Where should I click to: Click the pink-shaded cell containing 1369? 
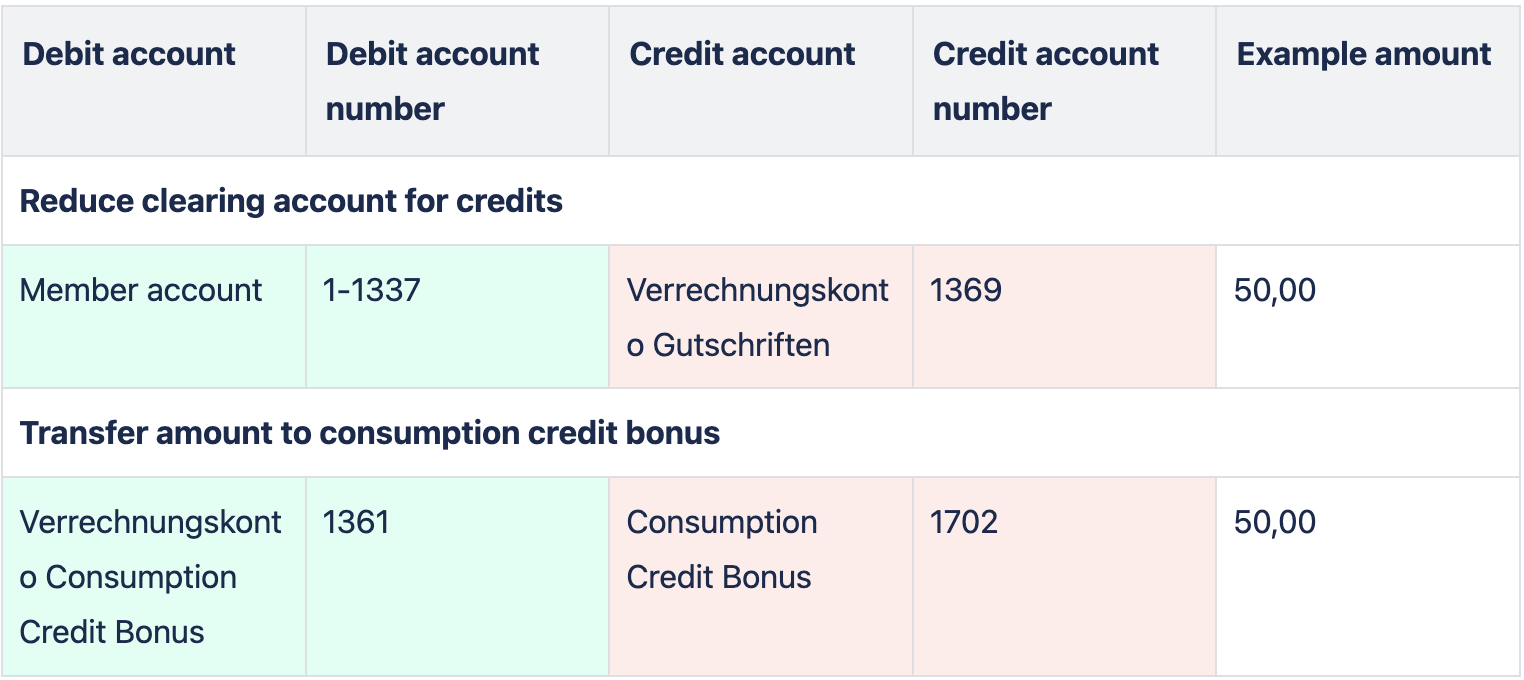1064,317
